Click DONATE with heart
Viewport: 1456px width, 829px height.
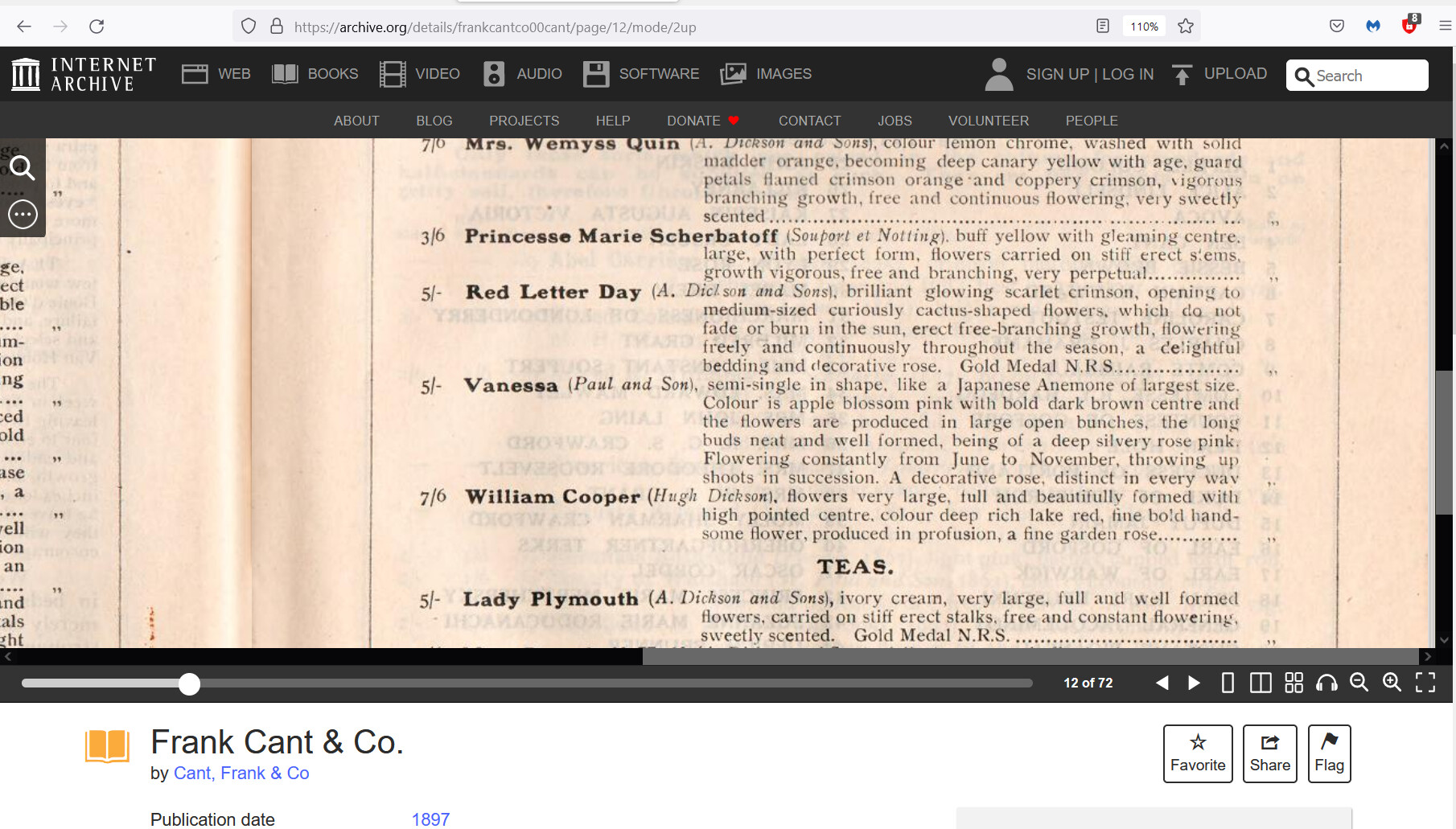pos(702,121)
